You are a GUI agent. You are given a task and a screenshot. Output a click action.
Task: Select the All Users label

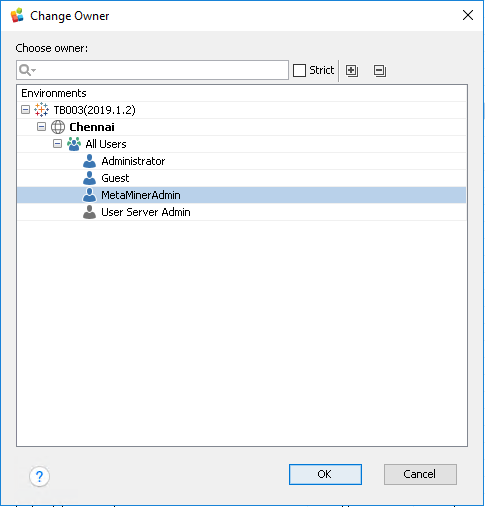(x=106, y=144)
